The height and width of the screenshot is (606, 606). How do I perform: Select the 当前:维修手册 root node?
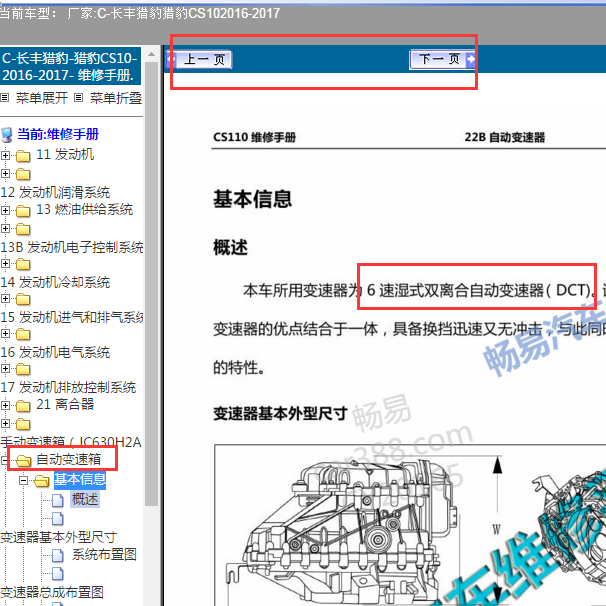click(x=58, y=134)
